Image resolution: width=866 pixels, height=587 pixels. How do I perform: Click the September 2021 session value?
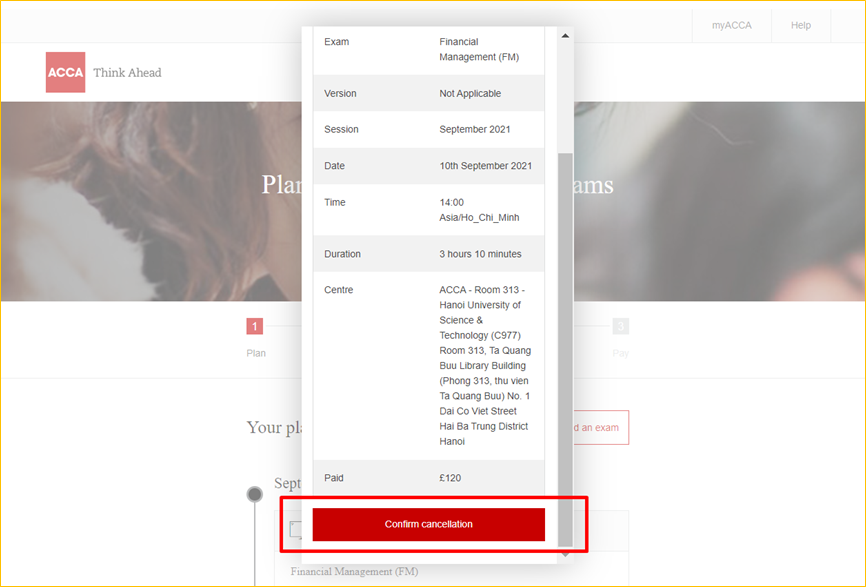click(x=474, y=129)
